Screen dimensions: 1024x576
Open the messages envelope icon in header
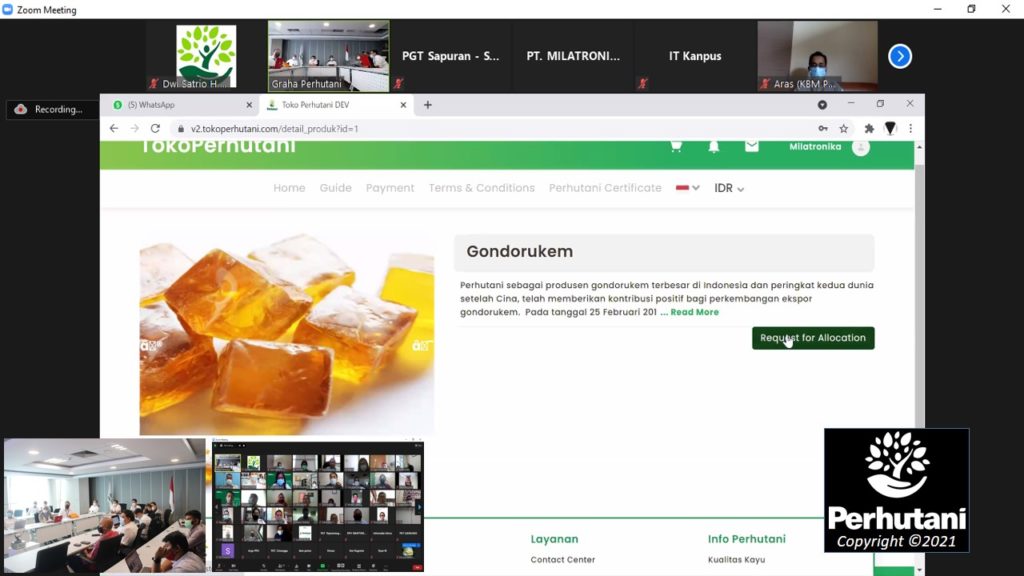(x=752, y=146)
